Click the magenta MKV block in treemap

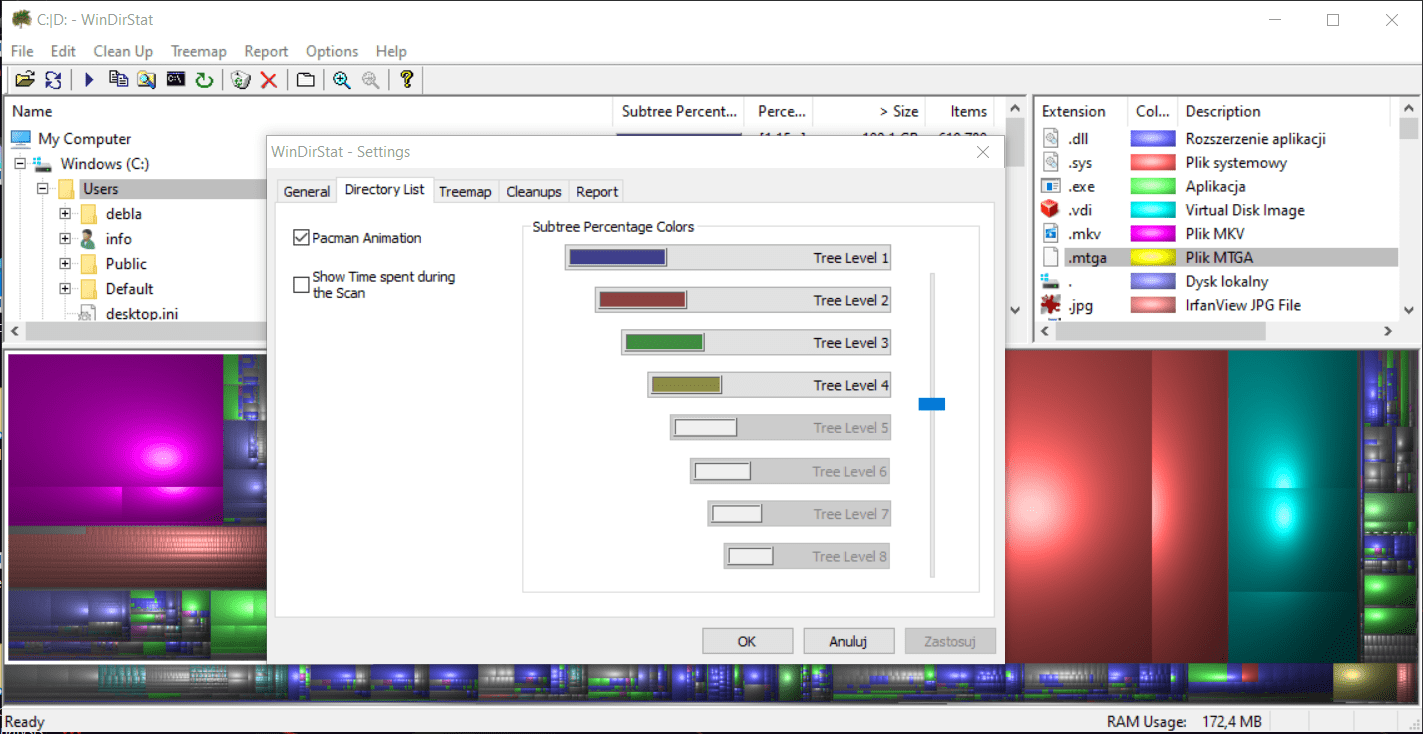point(115,440)
